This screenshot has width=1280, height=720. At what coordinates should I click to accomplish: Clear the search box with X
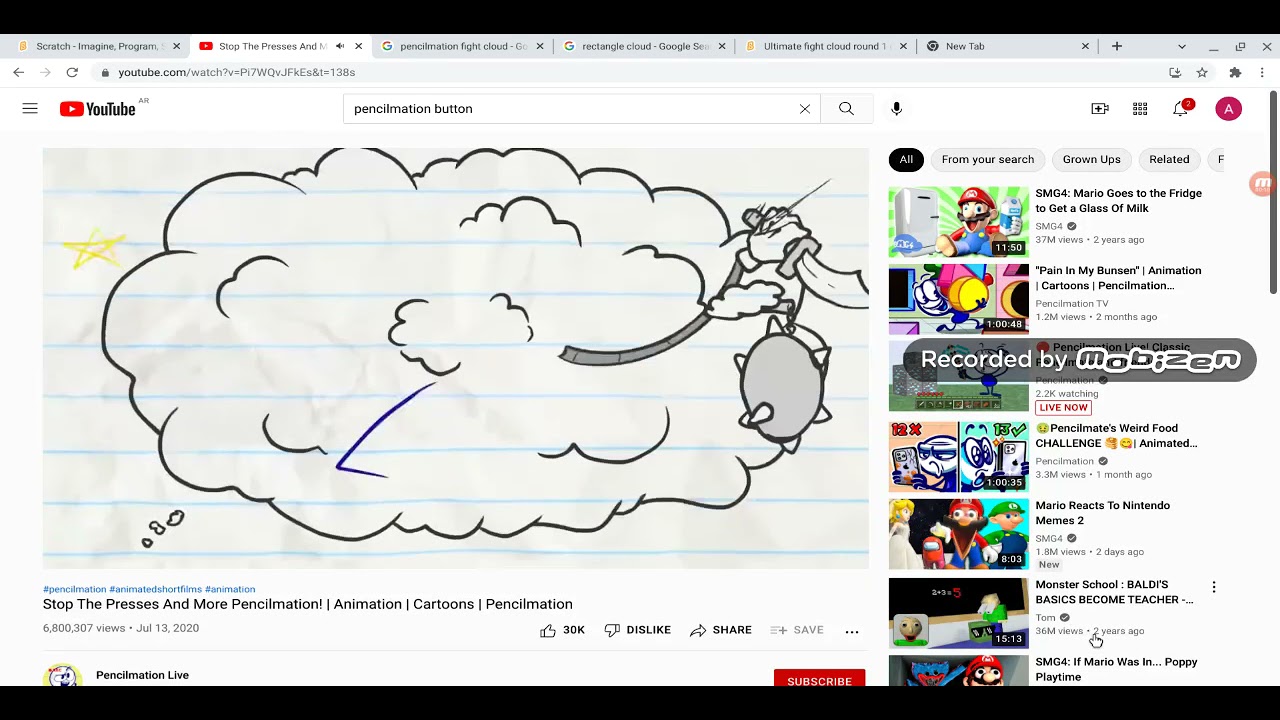pos(805,109)
